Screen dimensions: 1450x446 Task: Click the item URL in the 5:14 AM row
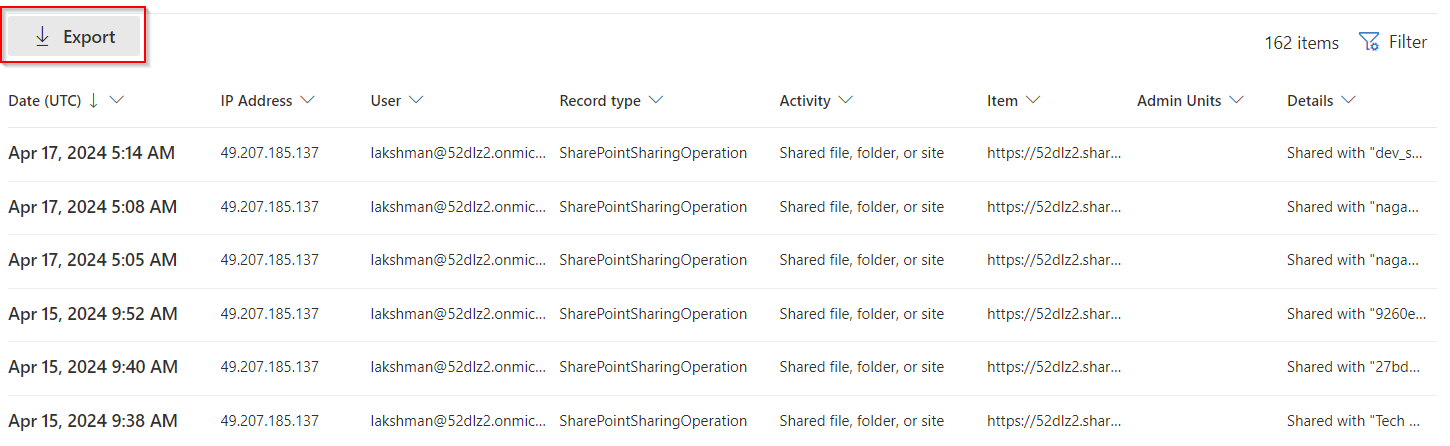tap(1054, 153)
